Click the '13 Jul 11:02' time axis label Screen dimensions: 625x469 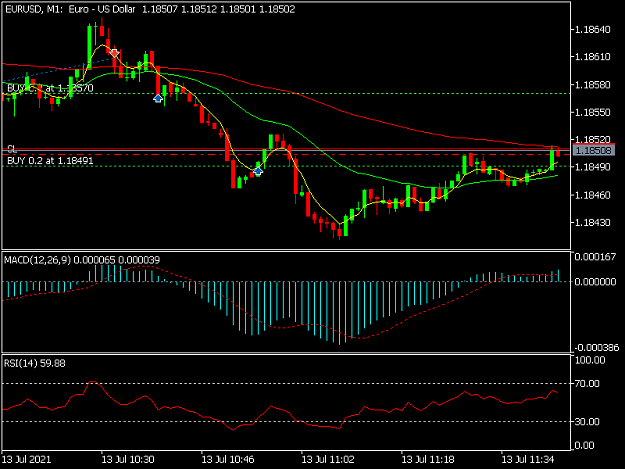(328, 459)
